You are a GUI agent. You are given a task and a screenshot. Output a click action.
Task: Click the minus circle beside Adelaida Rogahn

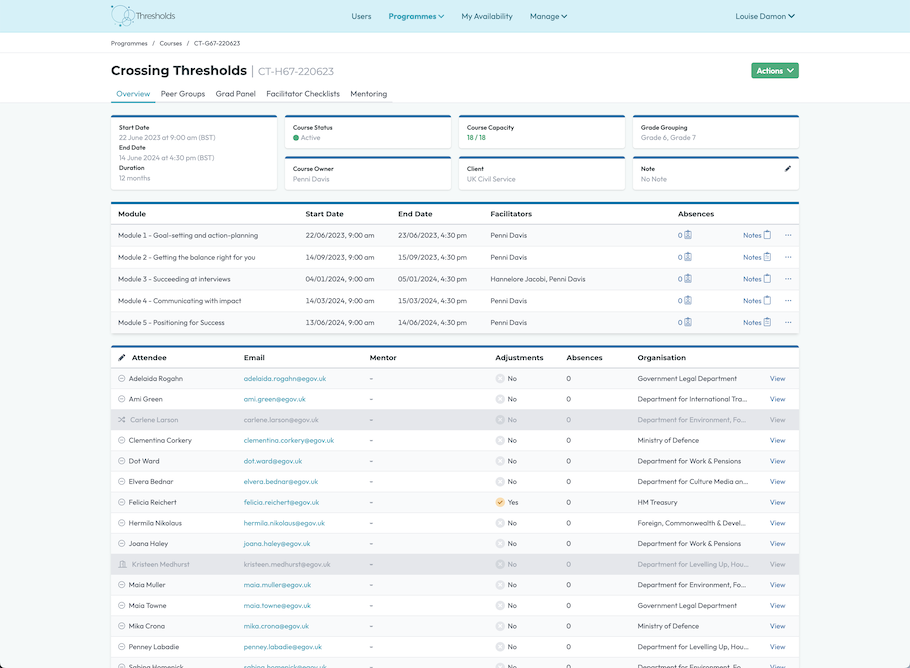point(122,379)
